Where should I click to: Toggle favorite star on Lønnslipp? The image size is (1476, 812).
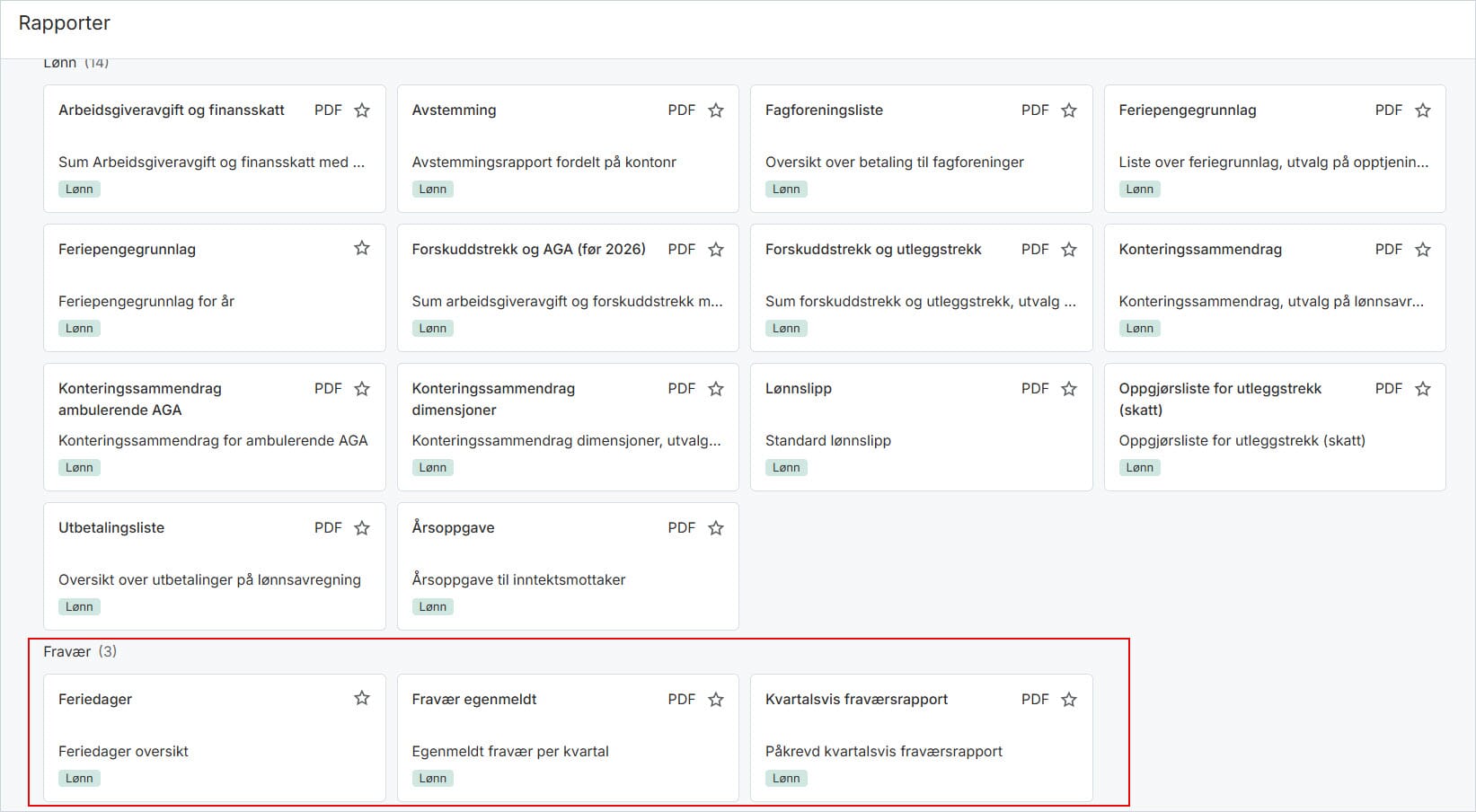1069,389
